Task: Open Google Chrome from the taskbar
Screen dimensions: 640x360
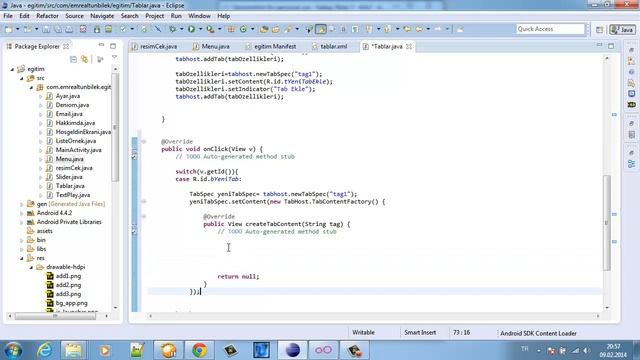Action: [x=200, y=350]
